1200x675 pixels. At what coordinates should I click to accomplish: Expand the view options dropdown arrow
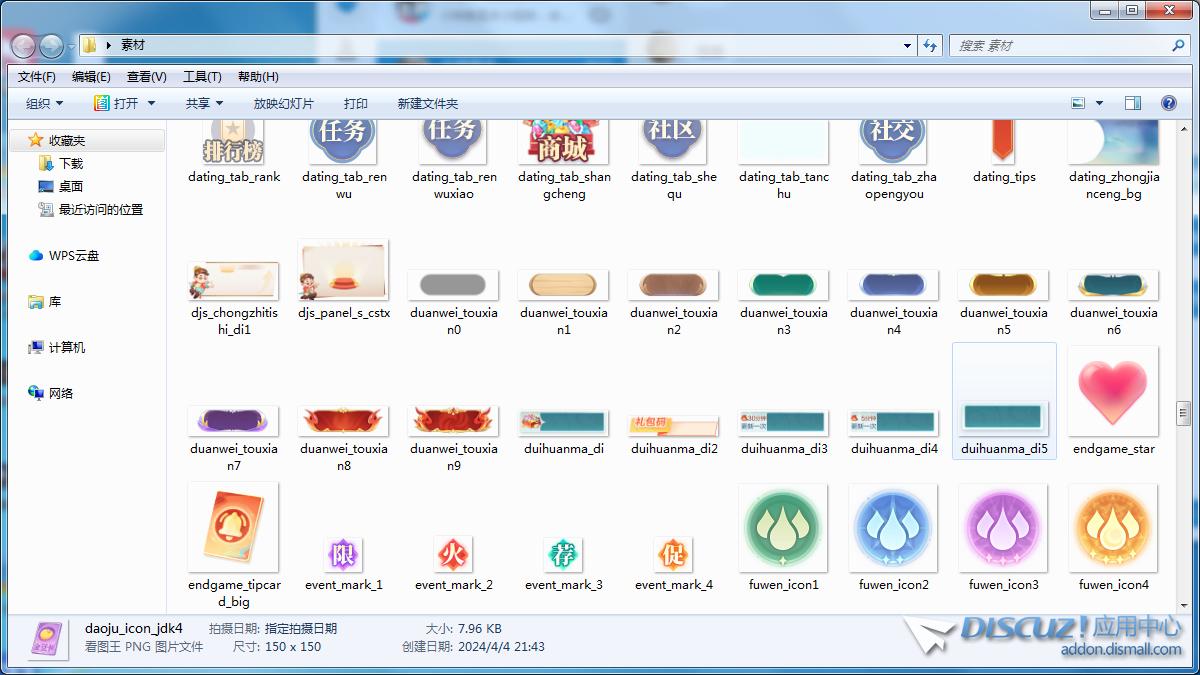(x=1099, y=103)
